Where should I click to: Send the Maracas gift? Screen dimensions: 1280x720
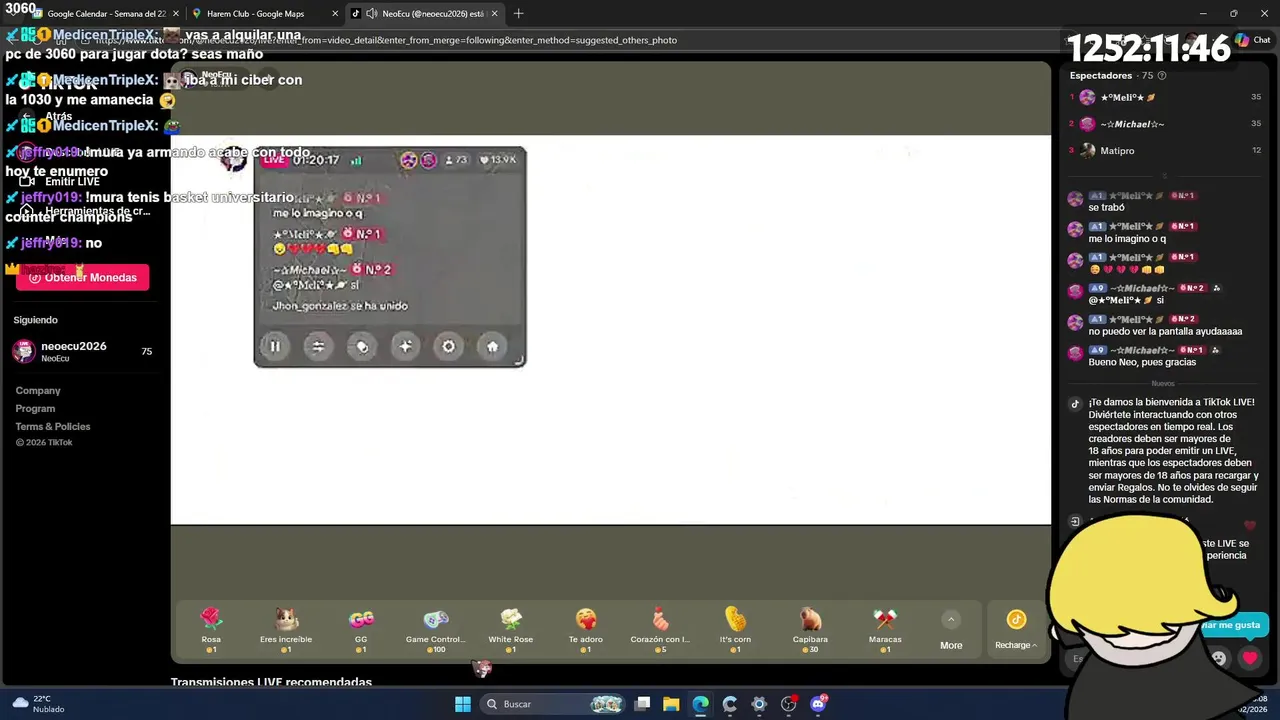pos(885,630)
